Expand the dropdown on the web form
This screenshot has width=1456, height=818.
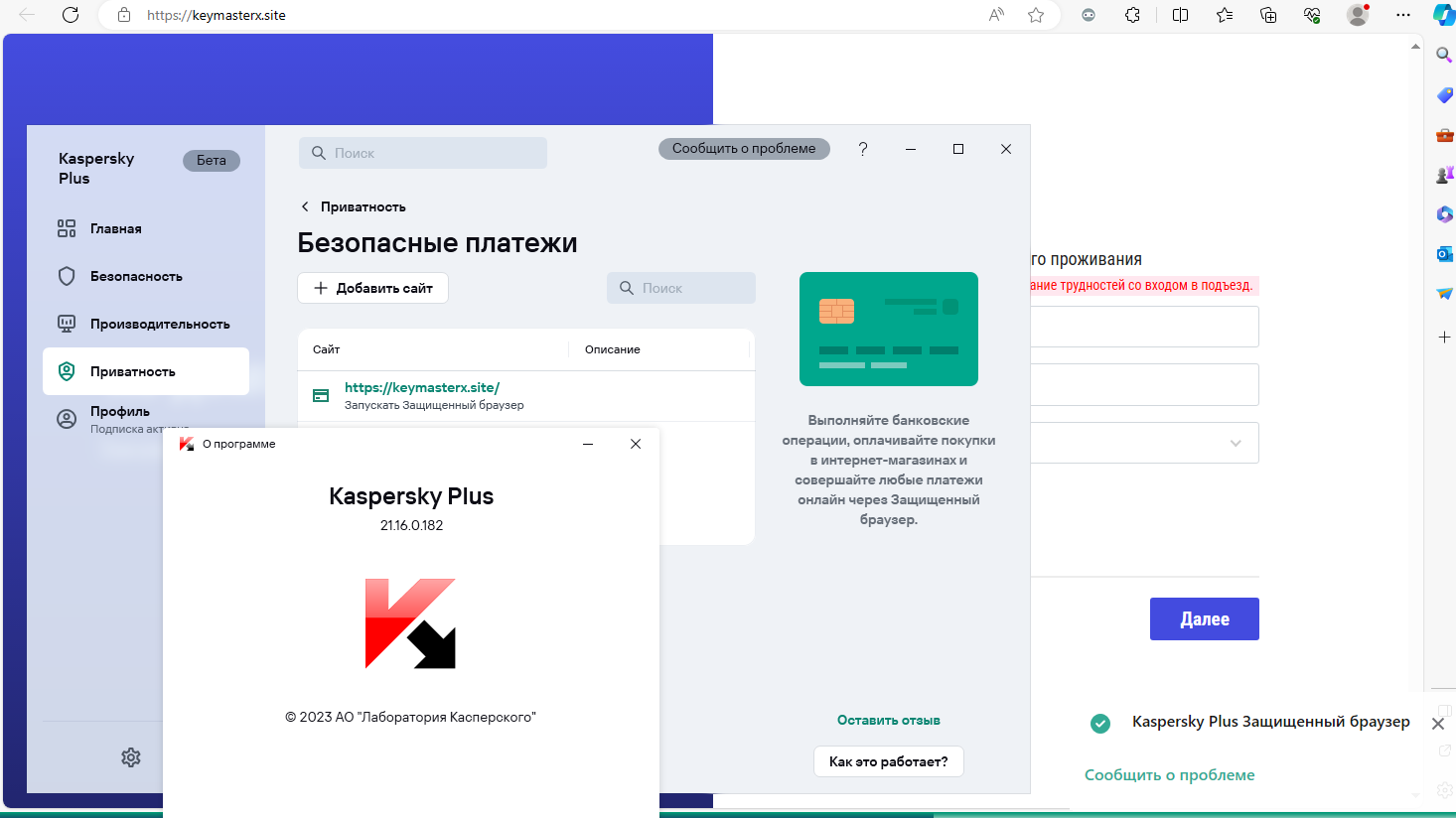(1236, 443)
